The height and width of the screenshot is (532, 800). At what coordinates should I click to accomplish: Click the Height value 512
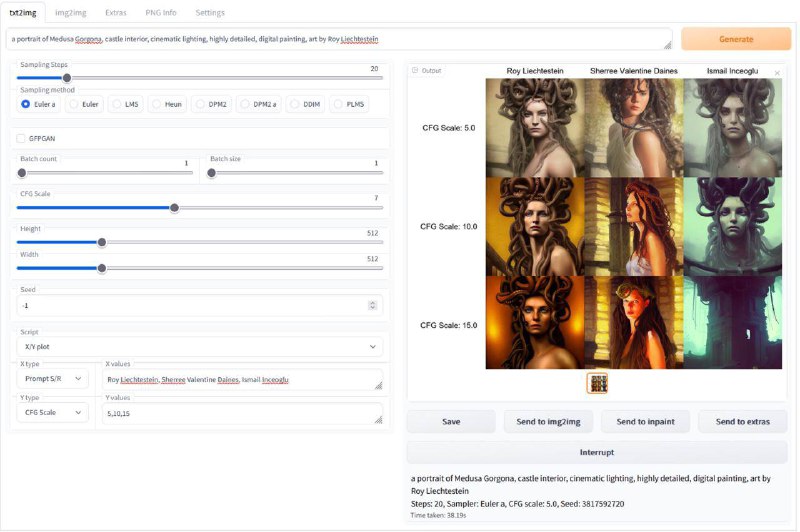[x=372, y=233]
